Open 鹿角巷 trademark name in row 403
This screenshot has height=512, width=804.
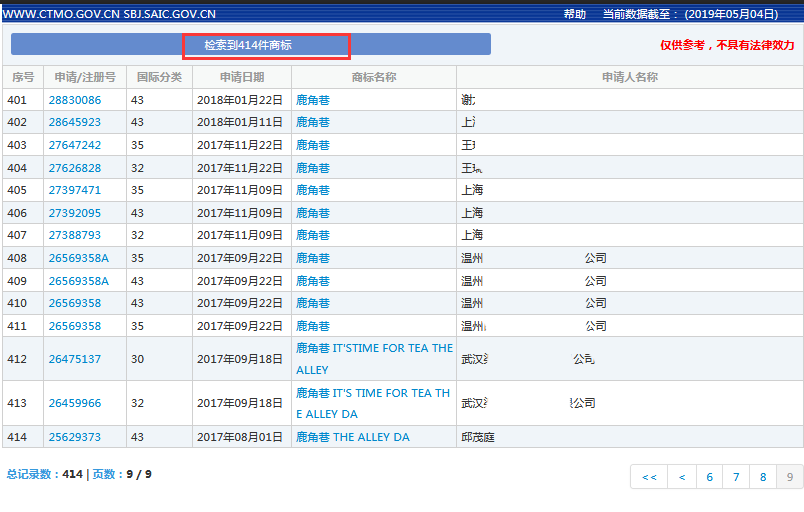point(313,145)
